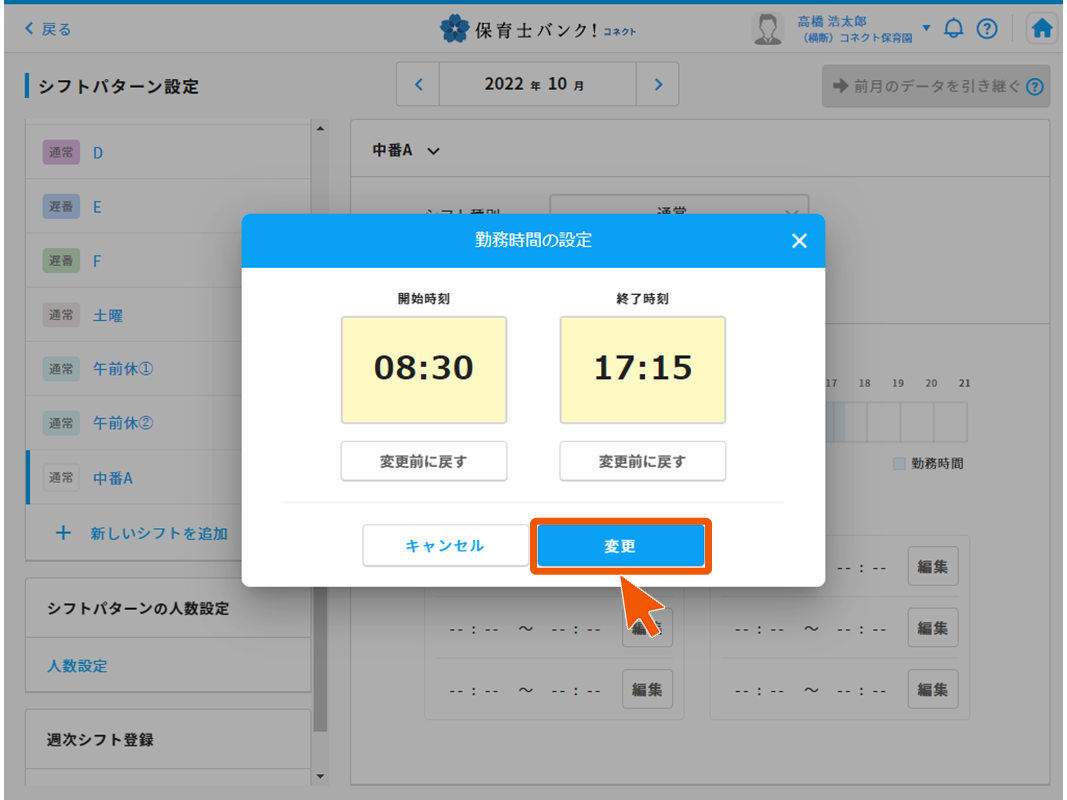Go to next month arrow
The height and width of the screenshot is (800, 1067).
pyautogui.click(x=657, y=85)
